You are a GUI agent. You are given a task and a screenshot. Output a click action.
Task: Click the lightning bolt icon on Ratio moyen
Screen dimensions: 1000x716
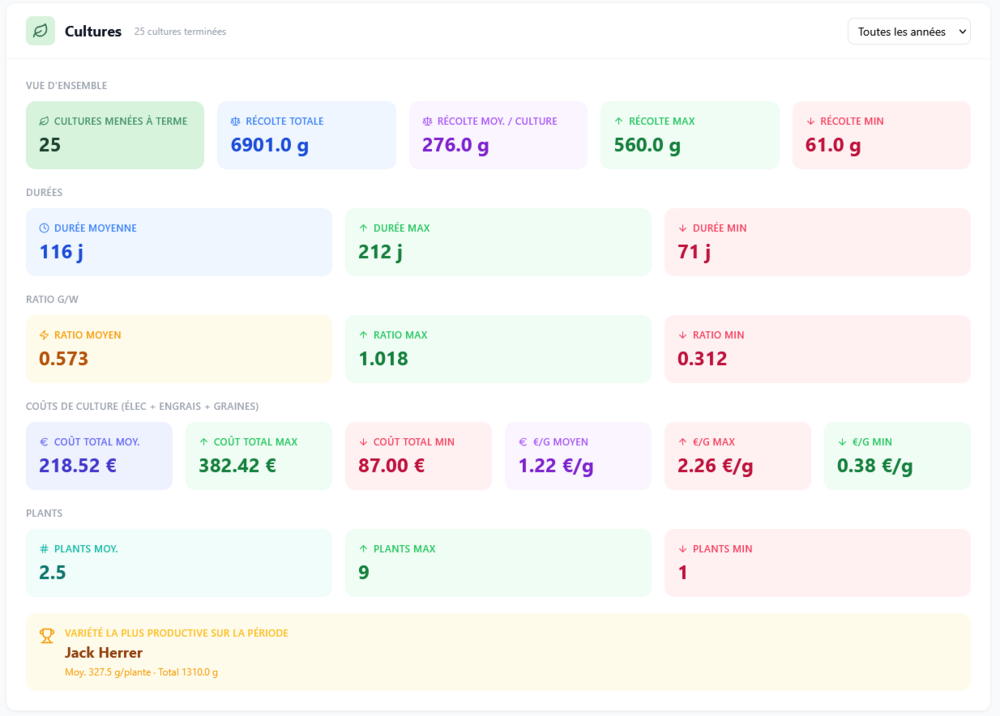click(x=44, y=335)
